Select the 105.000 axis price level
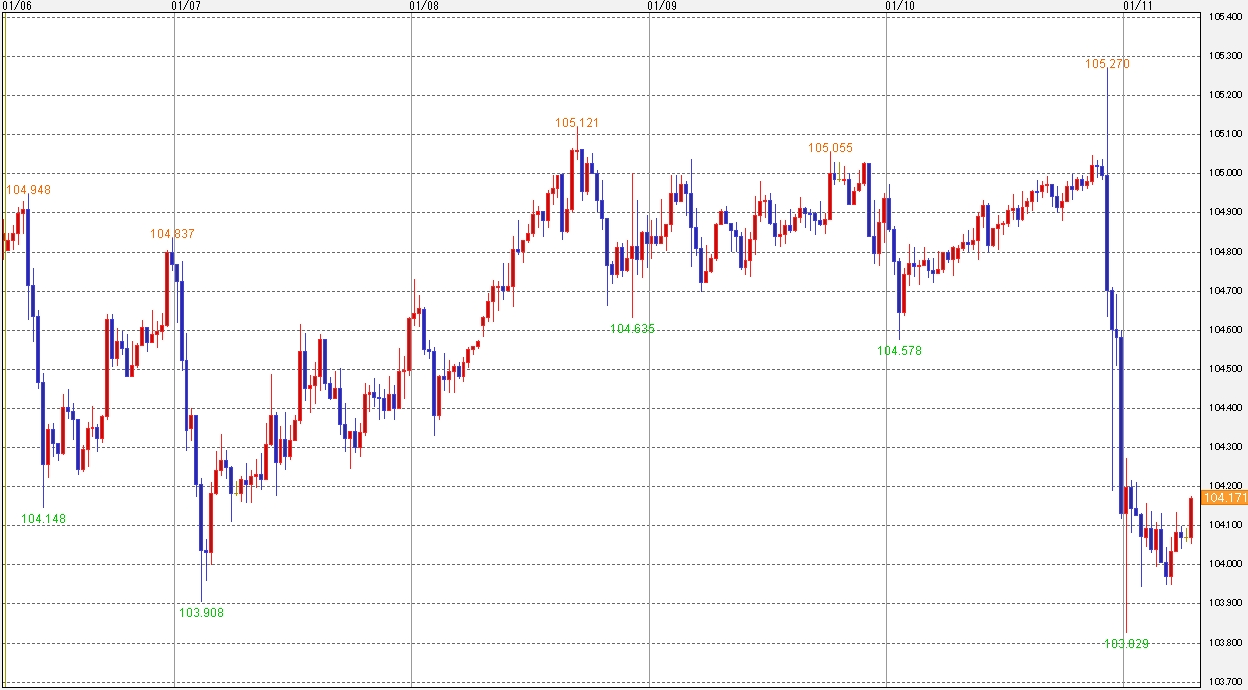The width and height of the screenshot is (1248, 690). 1224,173
